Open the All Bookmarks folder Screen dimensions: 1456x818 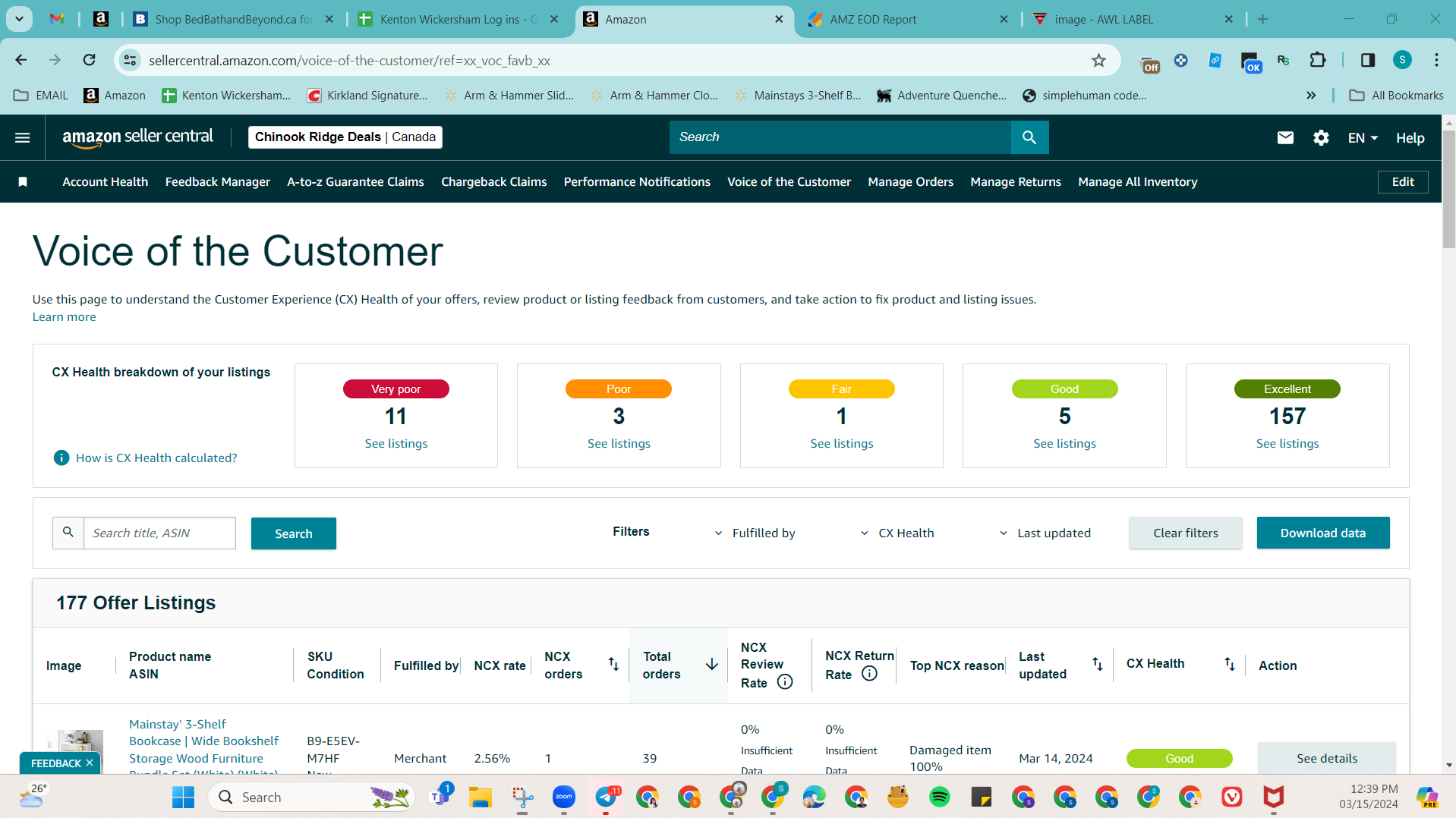(1396, 96)
